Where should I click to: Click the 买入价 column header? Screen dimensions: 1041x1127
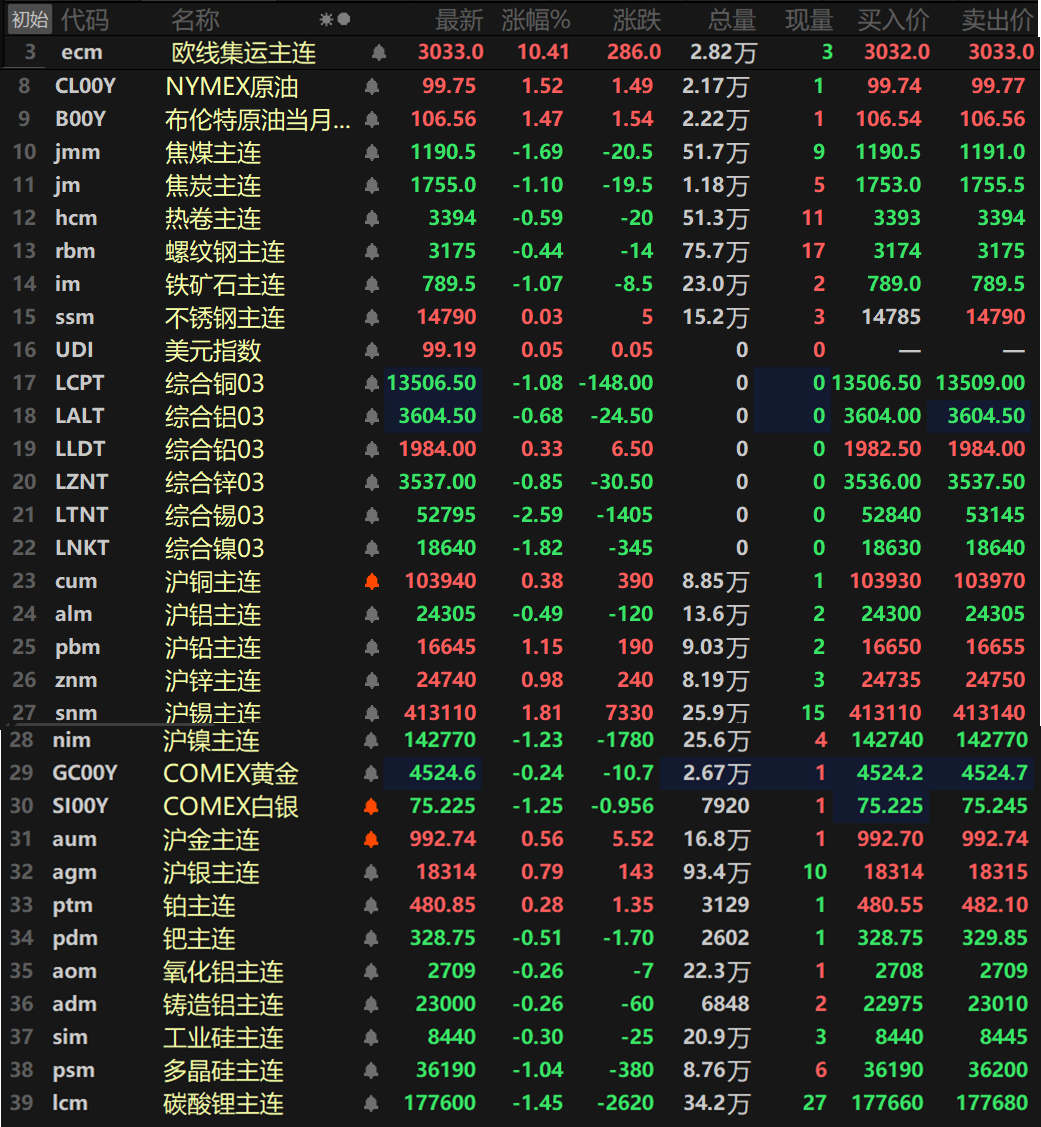pos(894,20)
